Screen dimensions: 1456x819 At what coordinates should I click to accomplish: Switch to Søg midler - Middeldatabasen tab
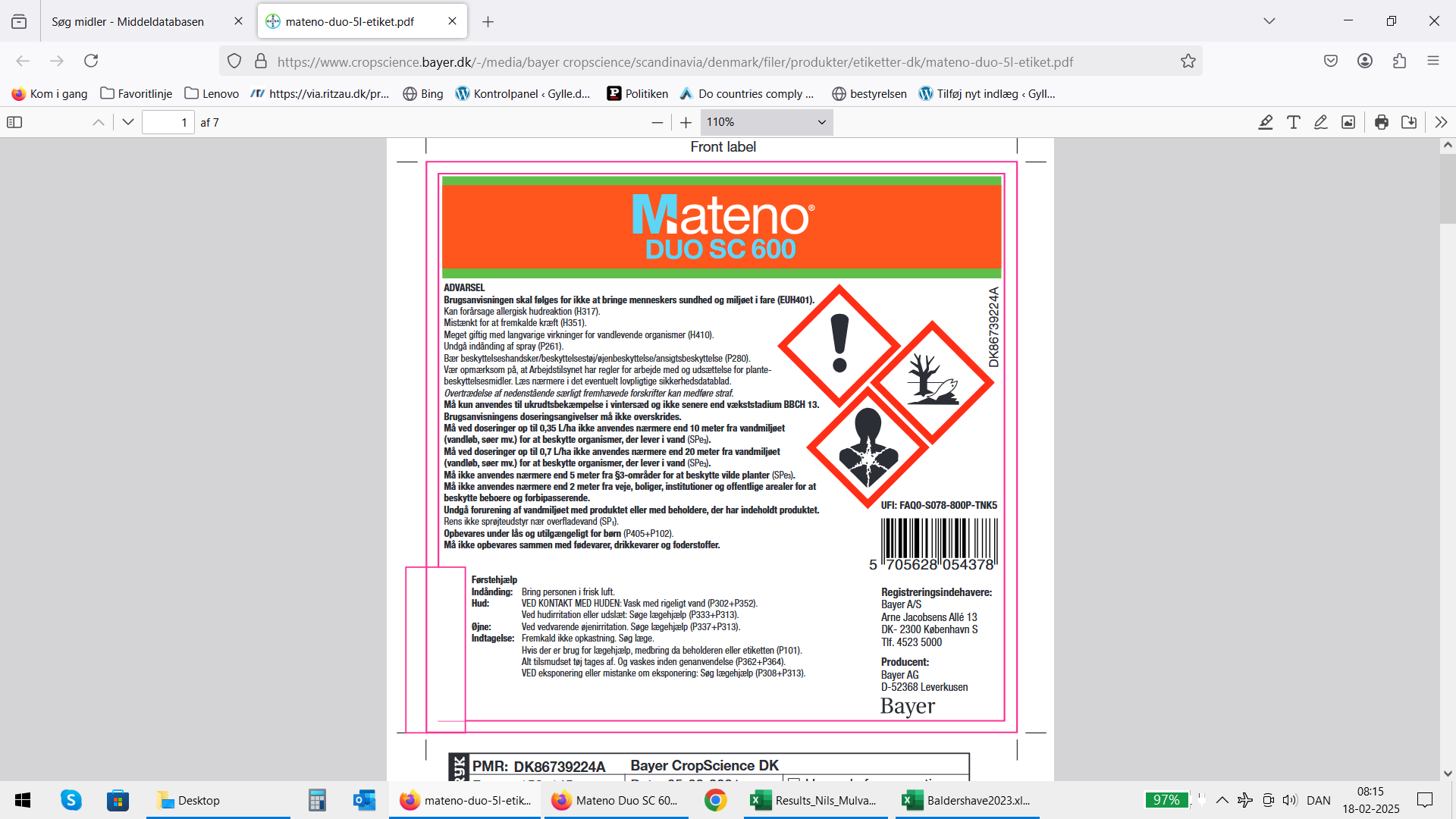coord(127,21)
